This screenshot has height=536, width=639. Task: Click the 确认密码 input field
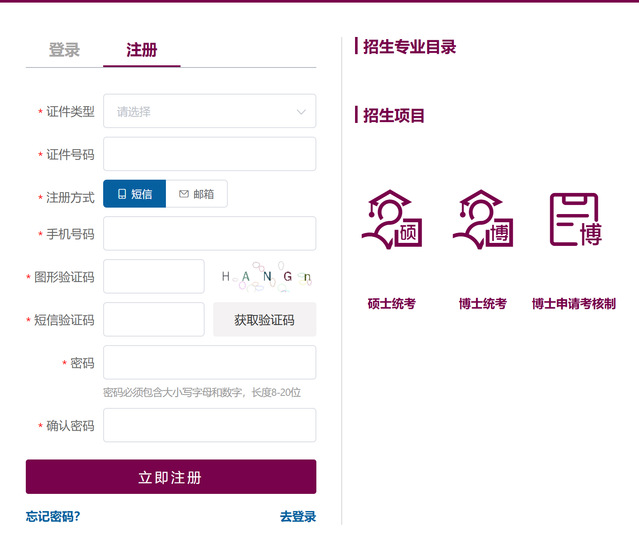tap(209, 425)
